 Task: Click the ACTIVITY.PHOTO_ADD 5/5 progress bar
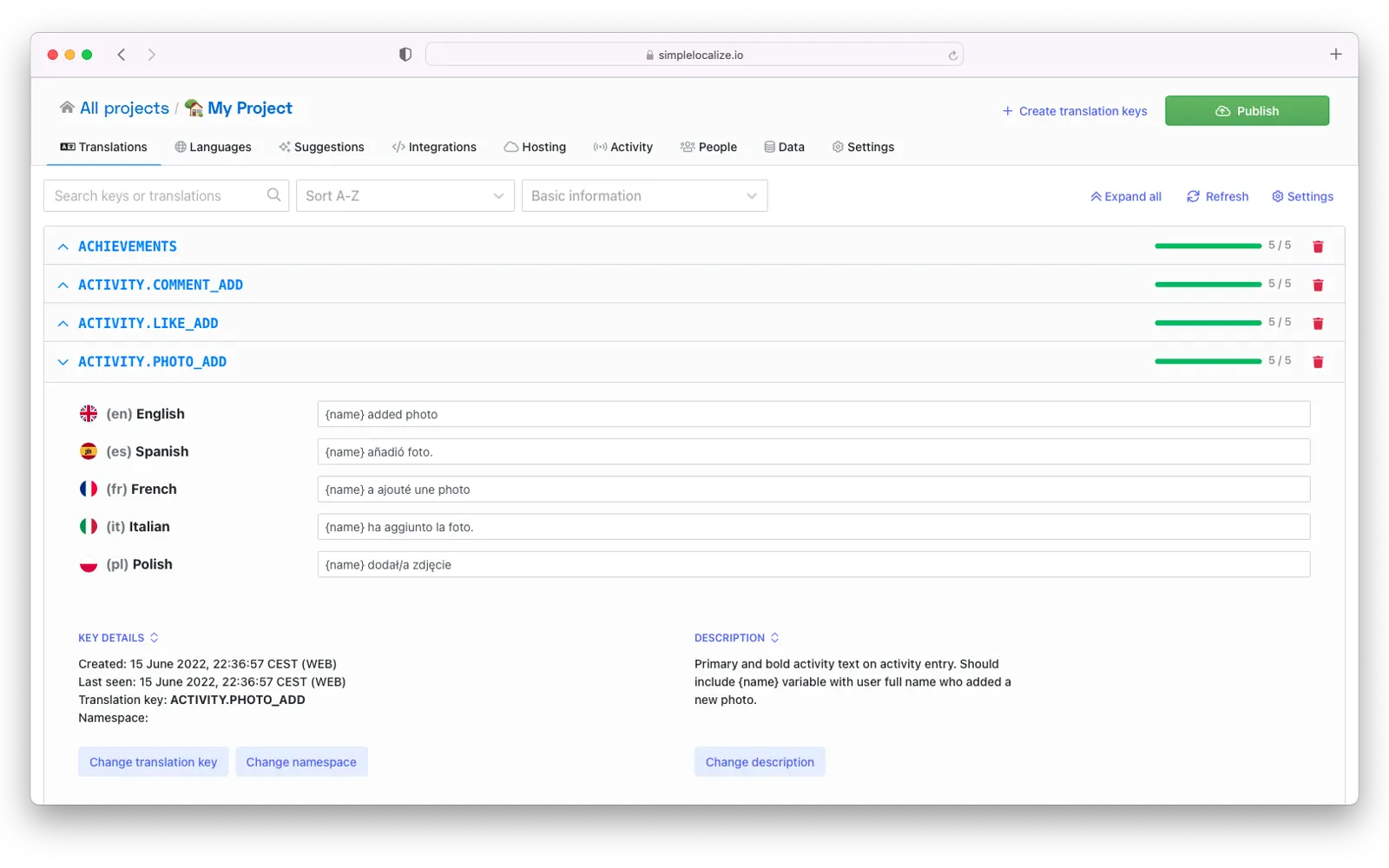1208,361
